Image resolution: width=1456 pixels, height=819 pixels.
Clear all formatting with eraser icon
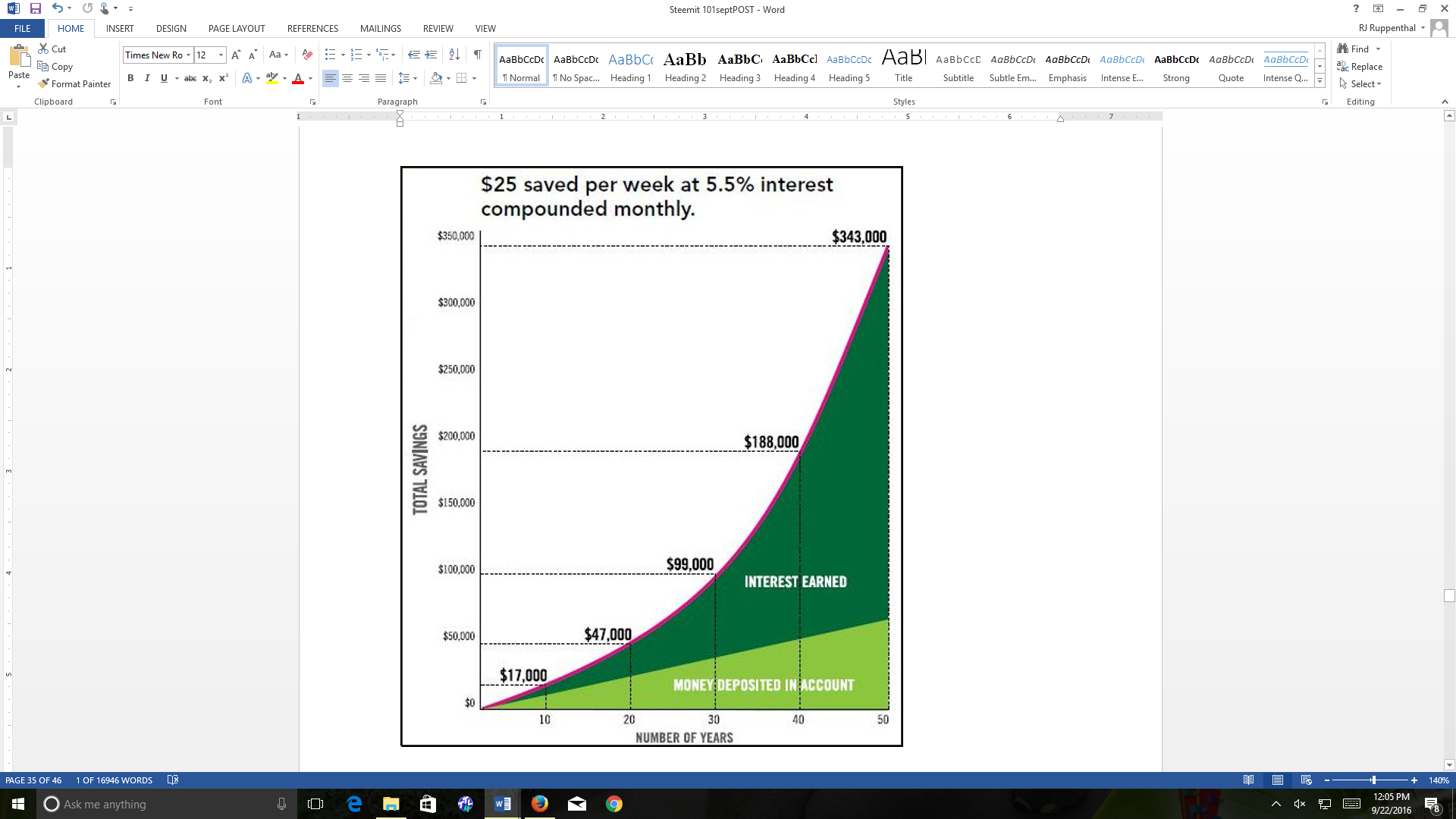click(x=307, y=55)
